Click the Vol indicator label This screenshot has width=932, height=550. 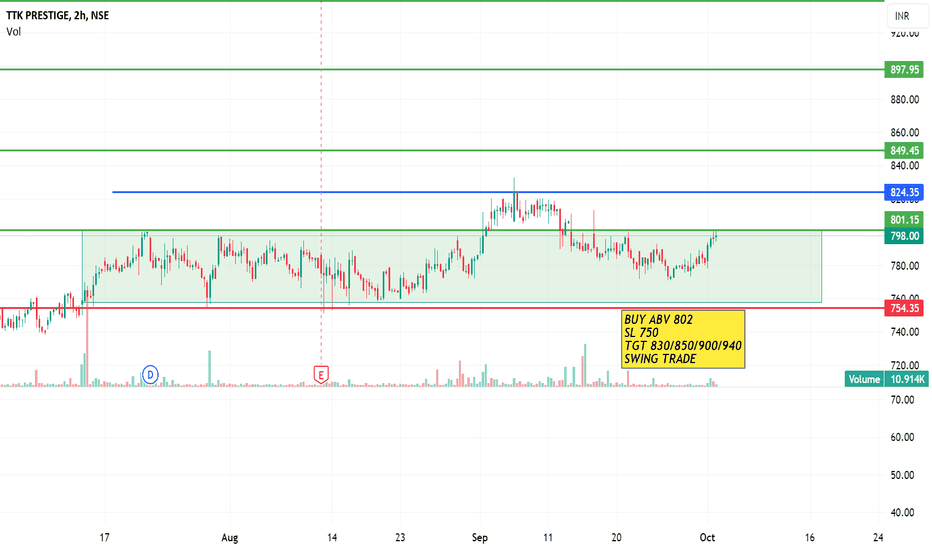(14, 32)
